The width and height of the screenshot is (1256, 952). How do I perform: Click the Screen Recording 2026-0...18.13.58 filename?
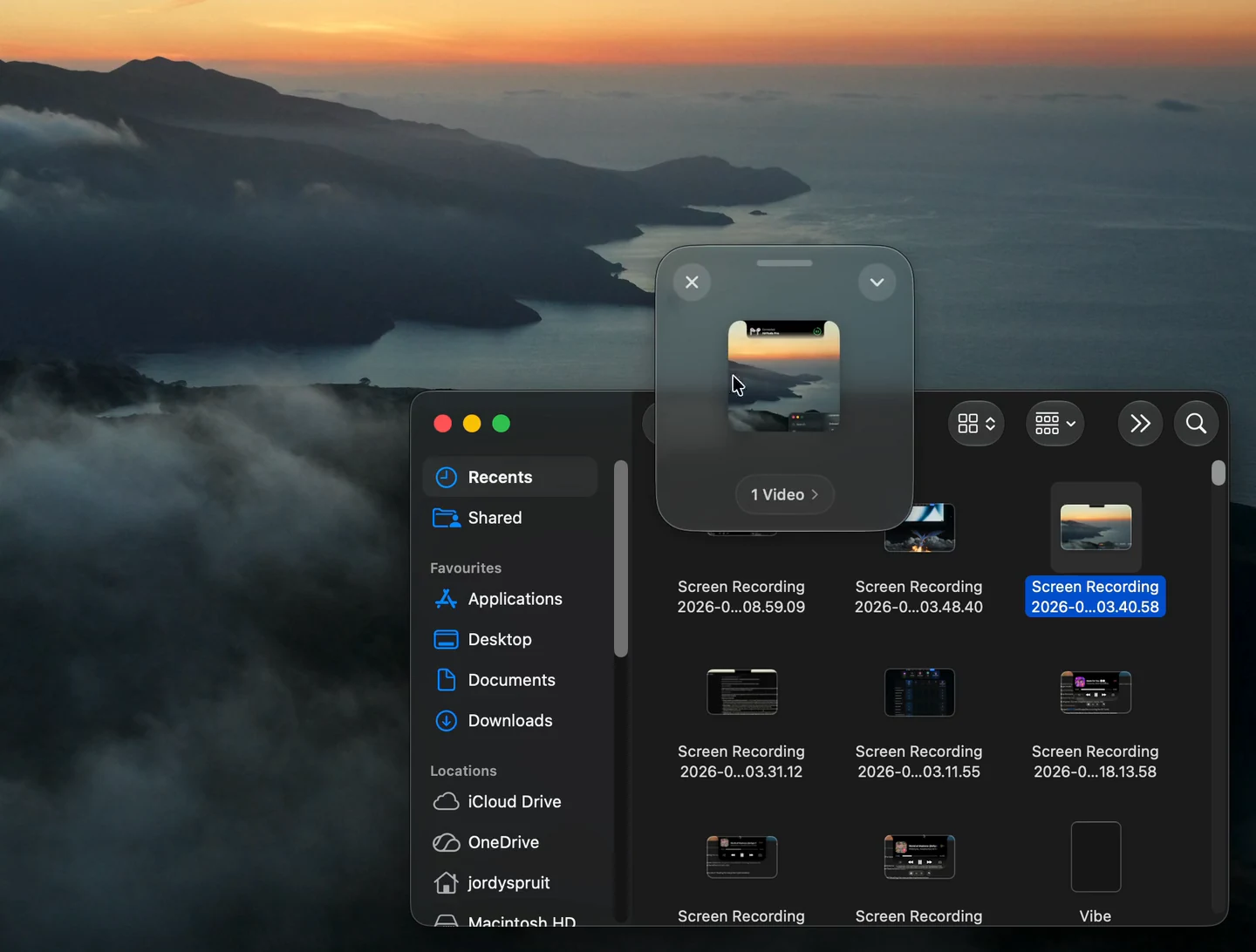1096,761
